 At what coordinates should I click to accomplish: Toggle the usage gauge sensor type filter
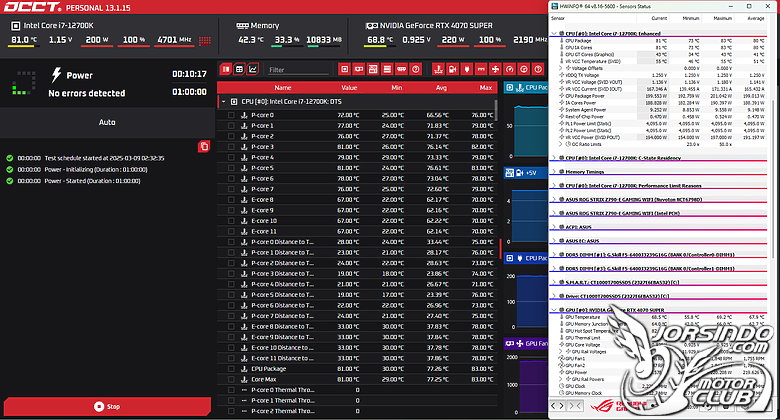(509, 69)
